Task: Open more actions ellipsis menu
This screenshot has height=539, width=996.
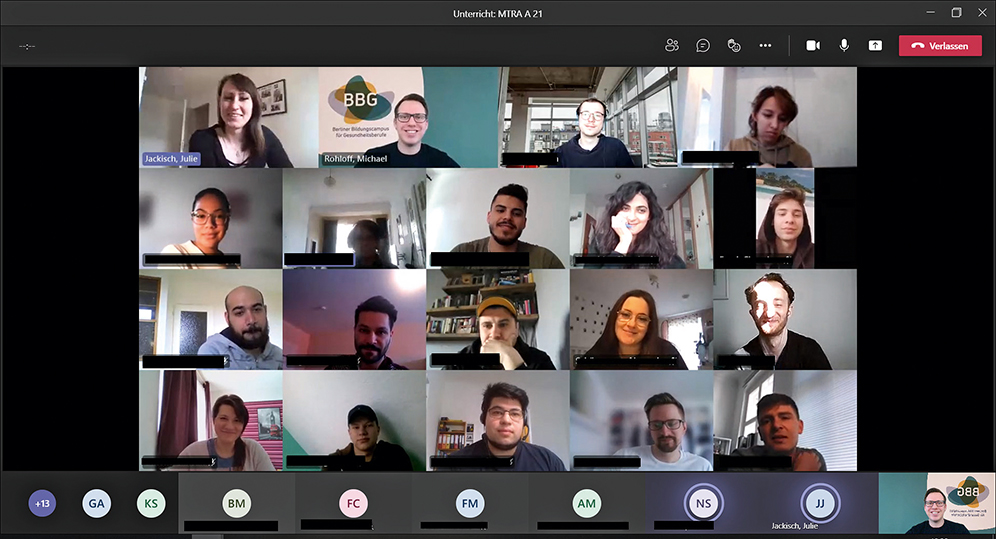Action: tap(765, 45)
